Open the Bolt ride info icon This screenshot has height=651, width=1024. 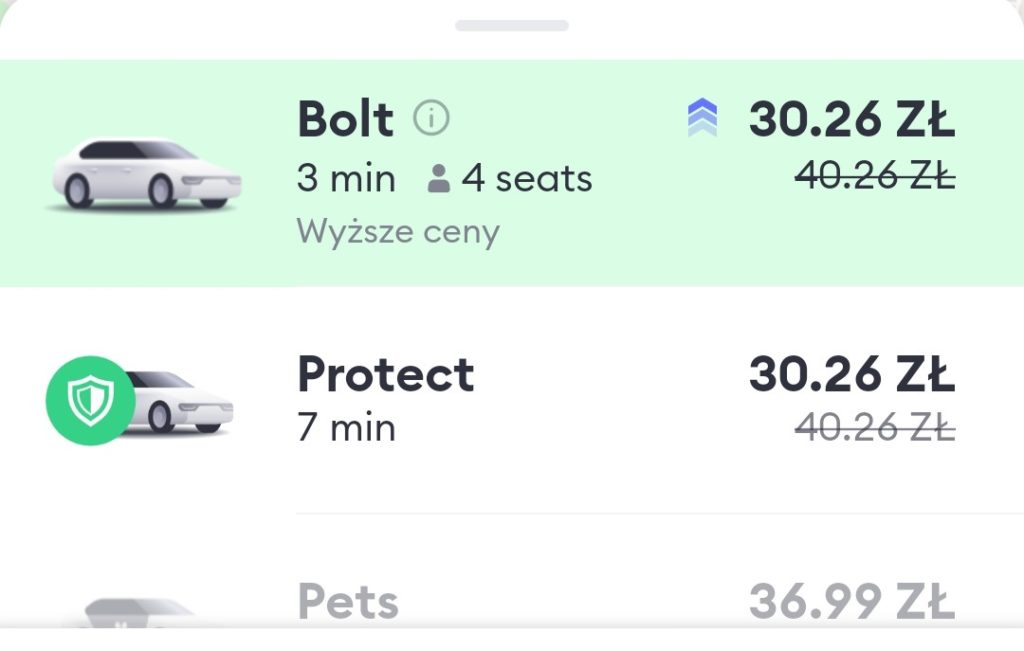431,118
